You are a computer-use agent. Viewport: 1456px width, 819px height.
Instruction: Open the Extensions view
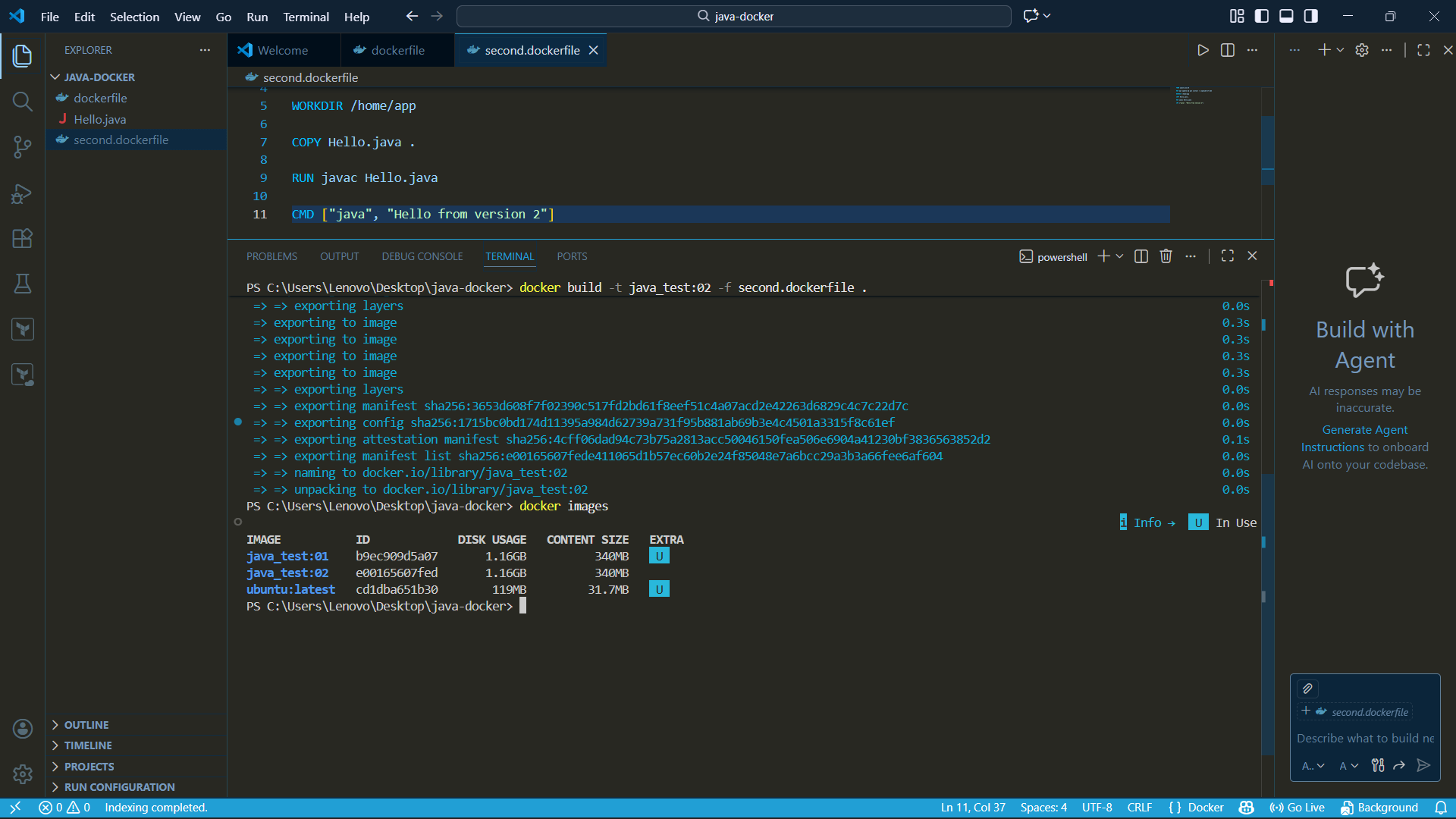22,238
